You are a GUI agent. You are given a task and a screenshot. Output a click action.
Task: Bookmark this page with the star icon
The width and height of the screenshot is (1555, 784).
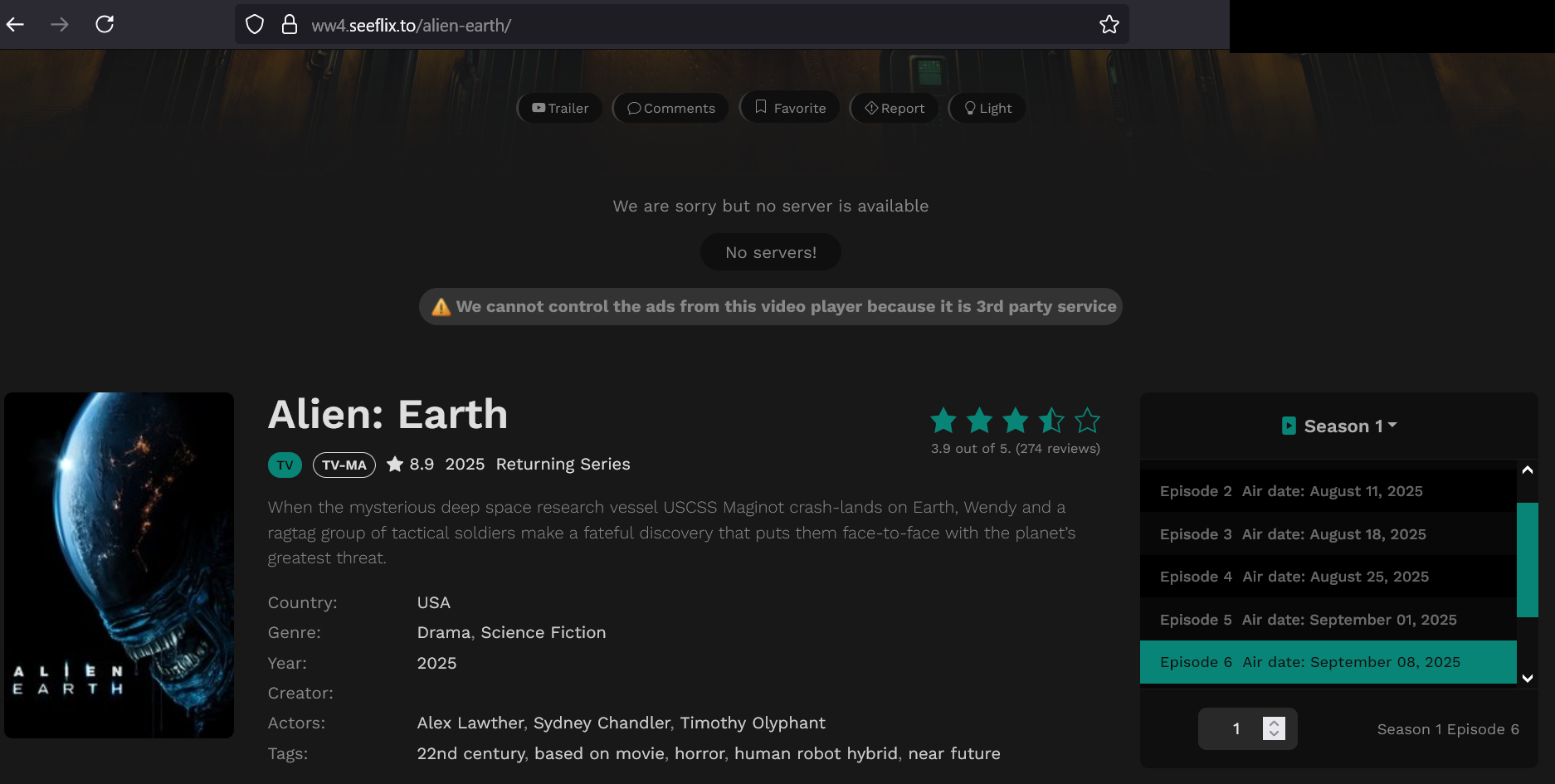point(1109,25)
